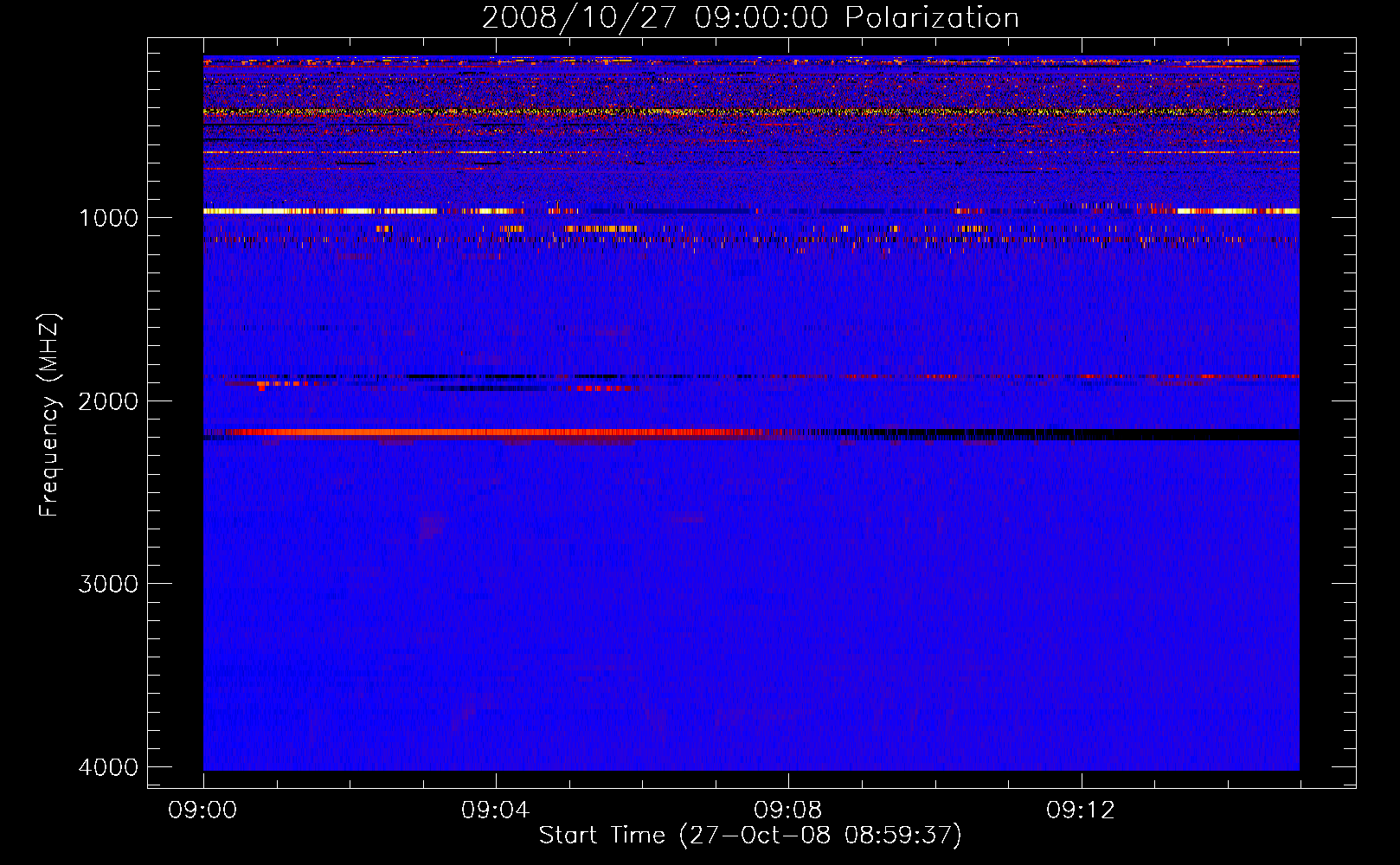Select the '1000' frequency axis label
Image resolution: width=1400 pixels, height=865 pixels.
(x=109, y=218)
